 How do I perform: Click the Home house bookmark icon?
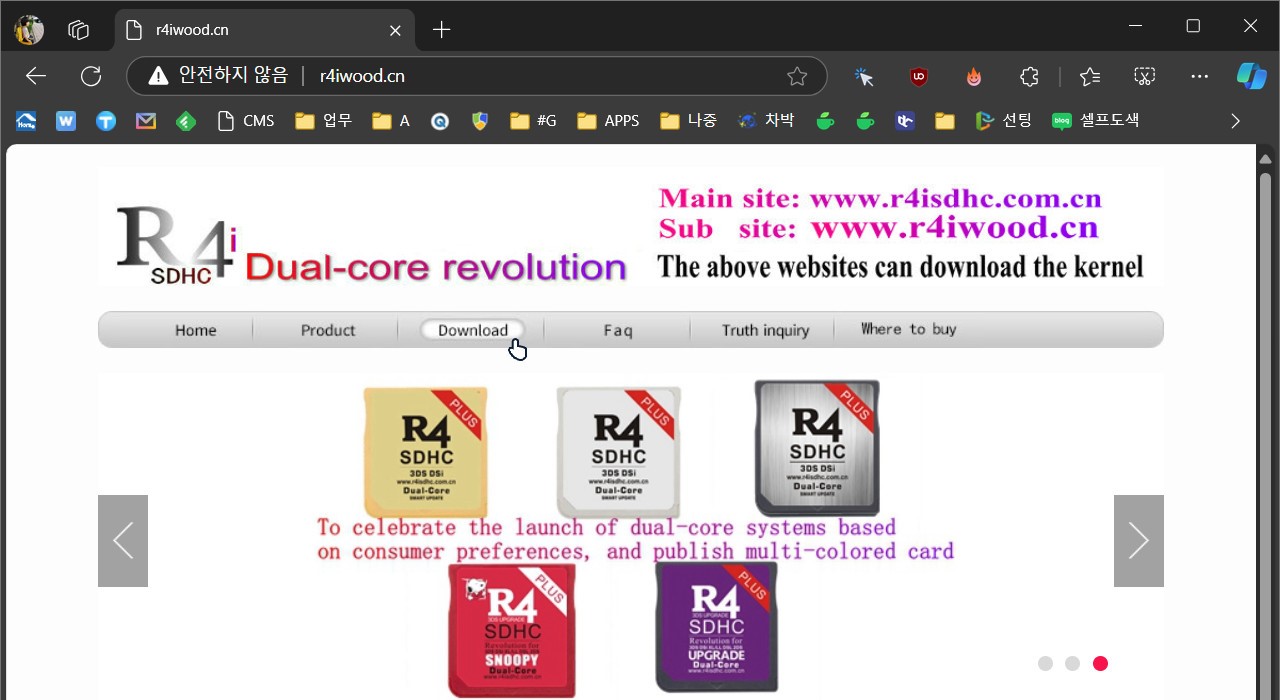click(x=26, y=121)
